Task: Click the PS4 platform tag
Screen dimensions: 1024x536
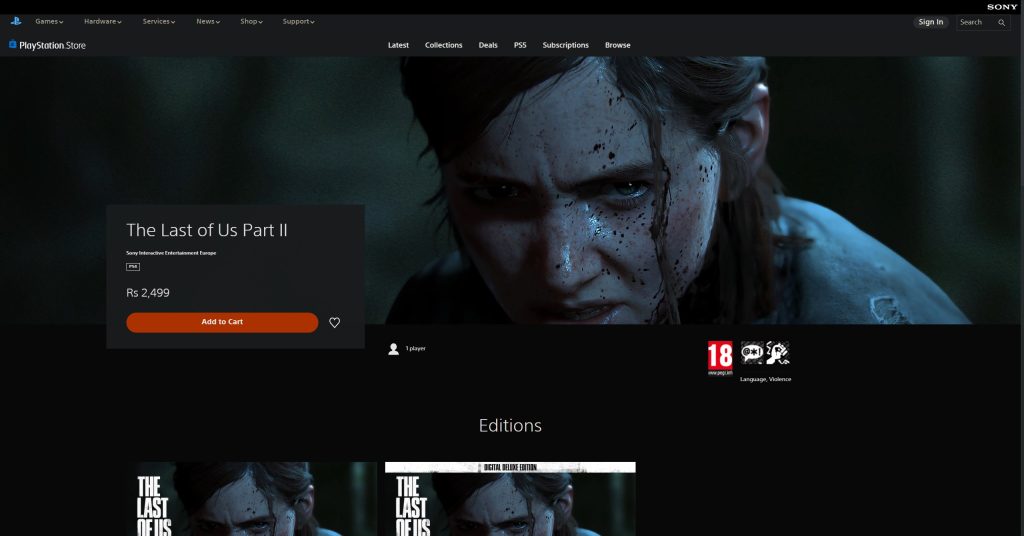Action: point(133,266)
